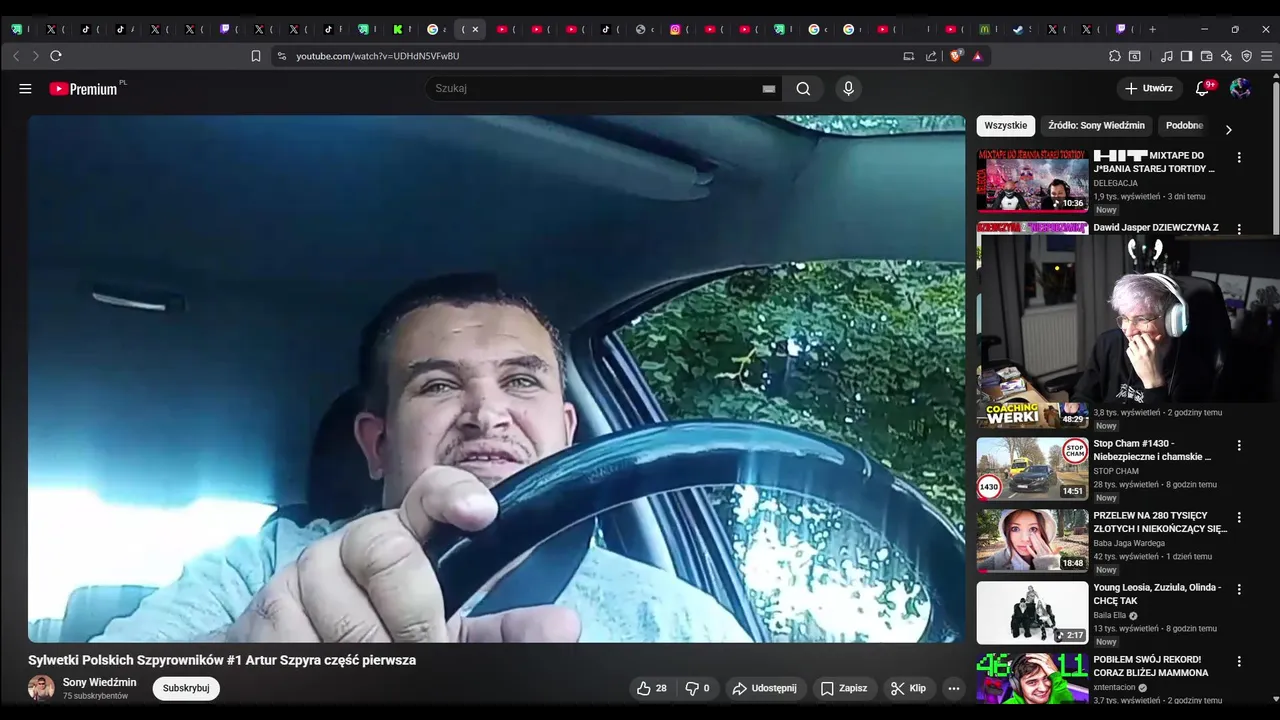Click Zapisz save button
The image size is (1280, 720).
point(844,688)
